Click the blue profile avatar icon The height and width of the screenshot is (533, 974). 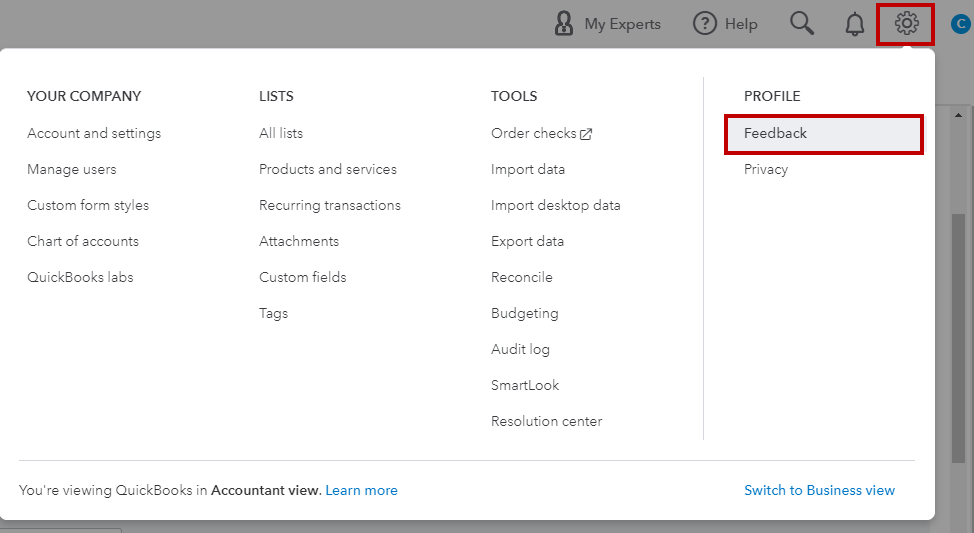(x=960, y=24)
